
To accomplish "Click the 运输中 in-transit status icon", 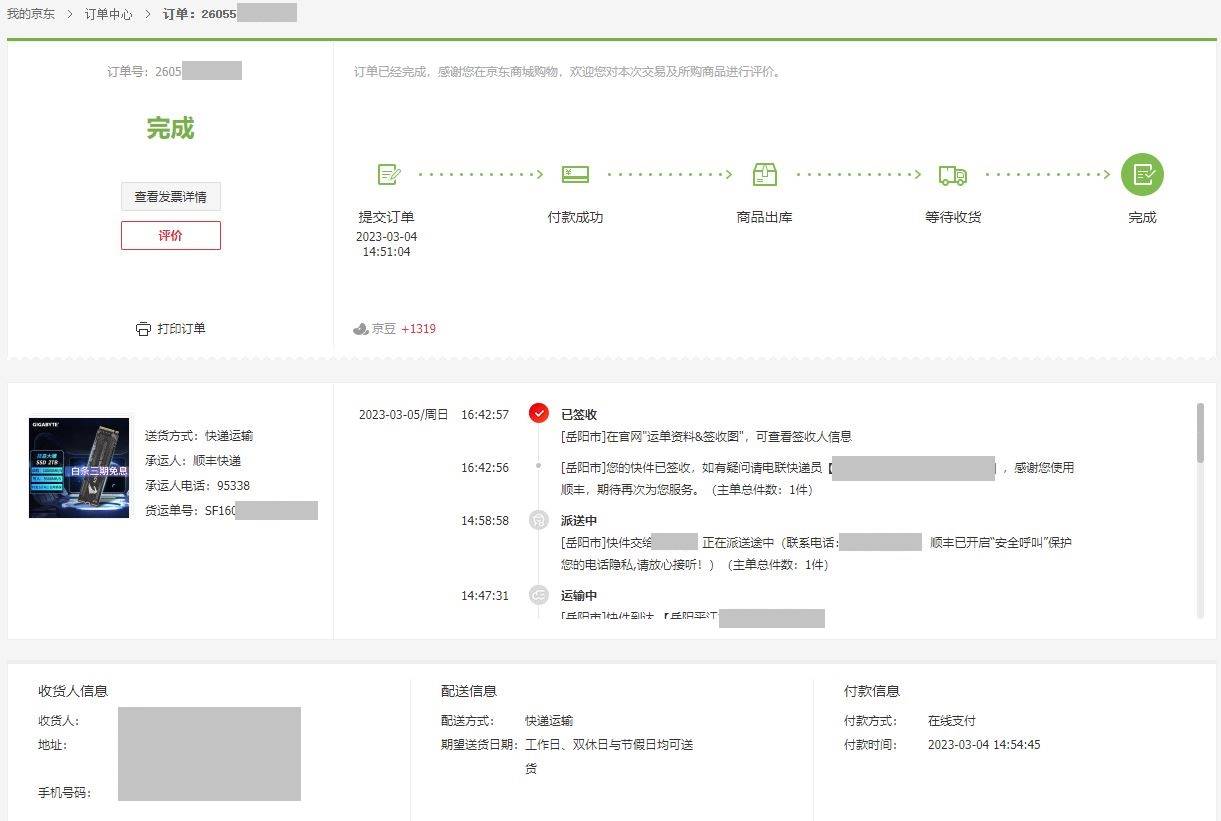I will coord(538,595).
